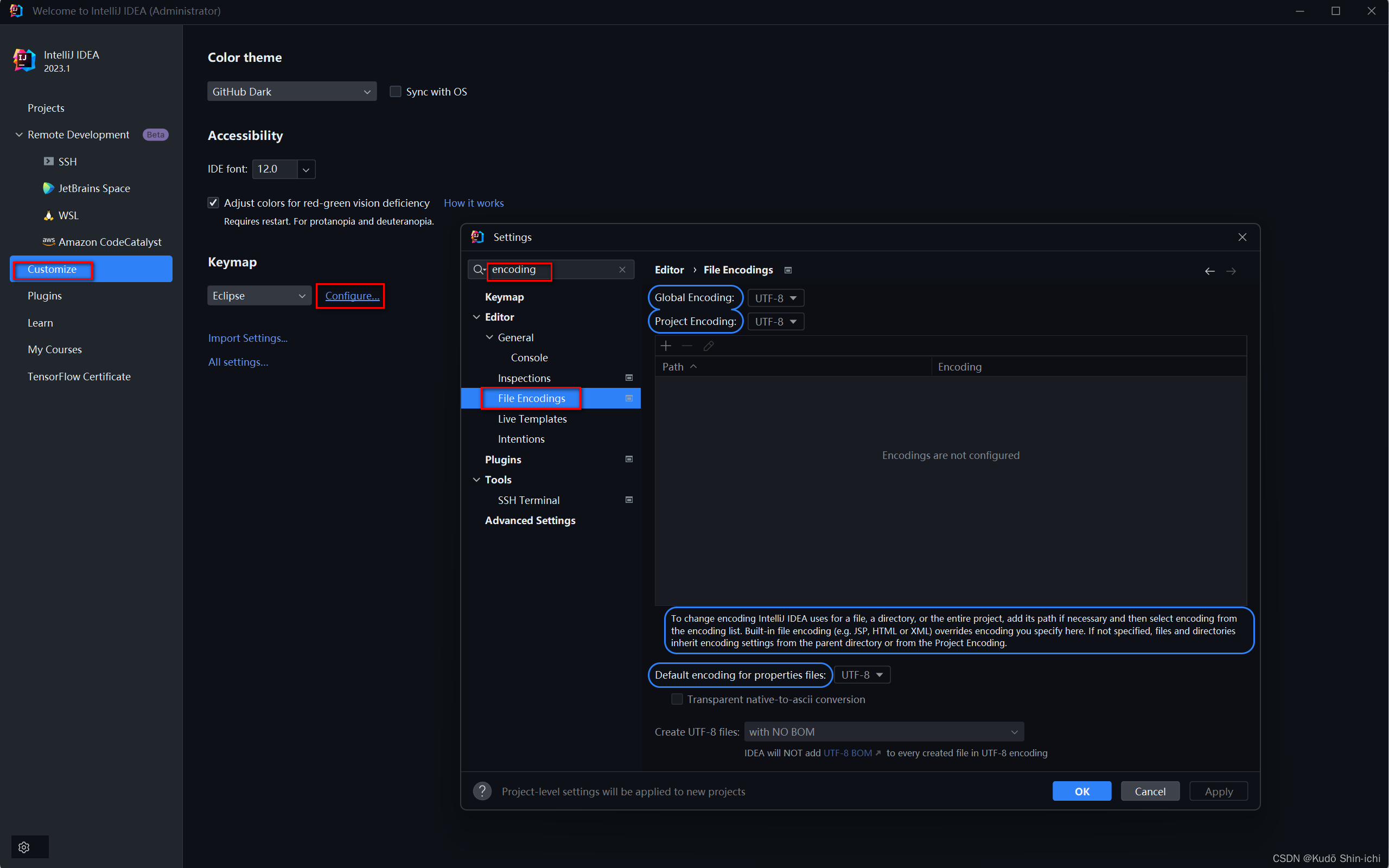Image resolution: width=1389 pixels, height=868 pixels.
Task: Open the Global Encoding UTF-8 dropdown
Action: [x=775, y=298]
